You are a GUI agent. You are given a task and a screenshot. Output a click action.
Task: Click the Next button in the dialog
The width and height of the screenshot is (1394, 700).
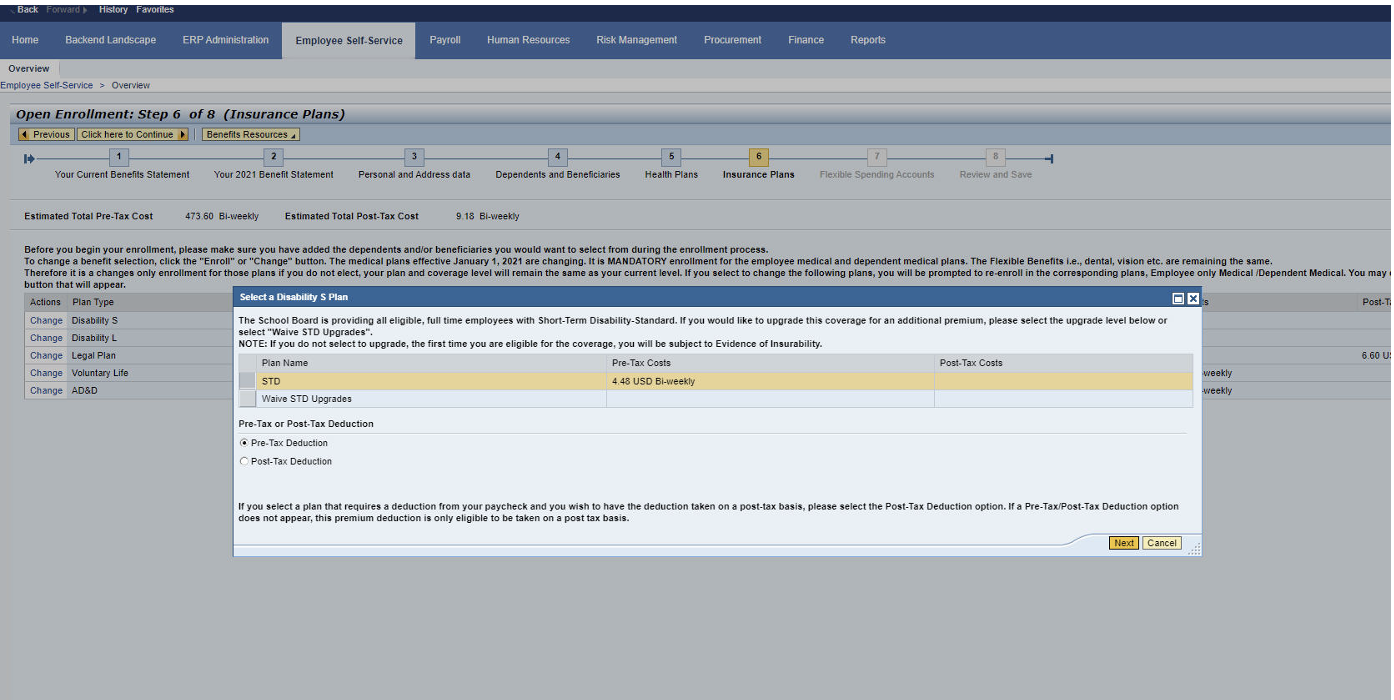click(x=1123, y=543)
